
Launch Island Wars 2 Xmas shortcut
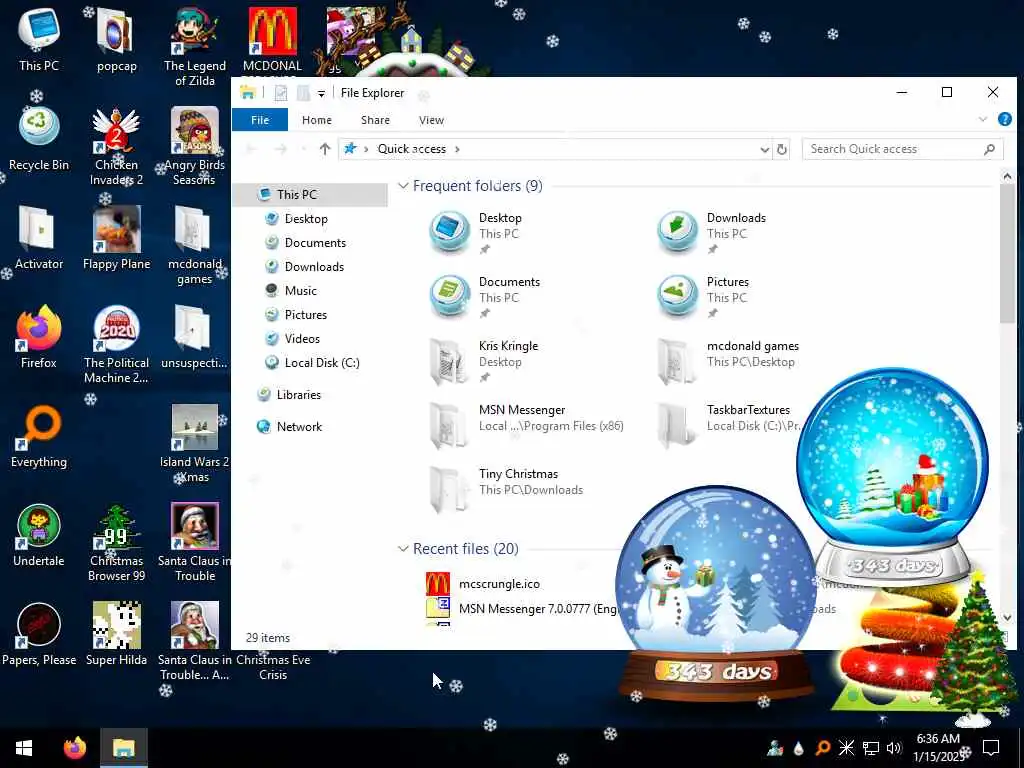click(x=195, y=444)
